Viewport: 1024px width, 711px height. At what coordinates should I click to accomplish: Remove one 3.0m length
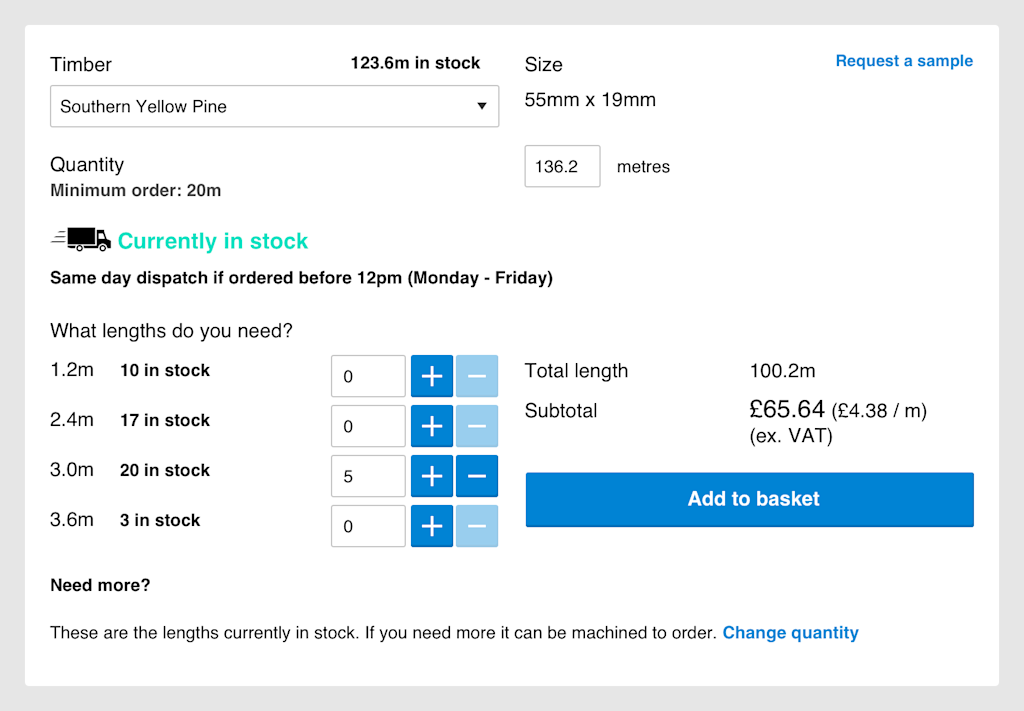tap(477, 476)
